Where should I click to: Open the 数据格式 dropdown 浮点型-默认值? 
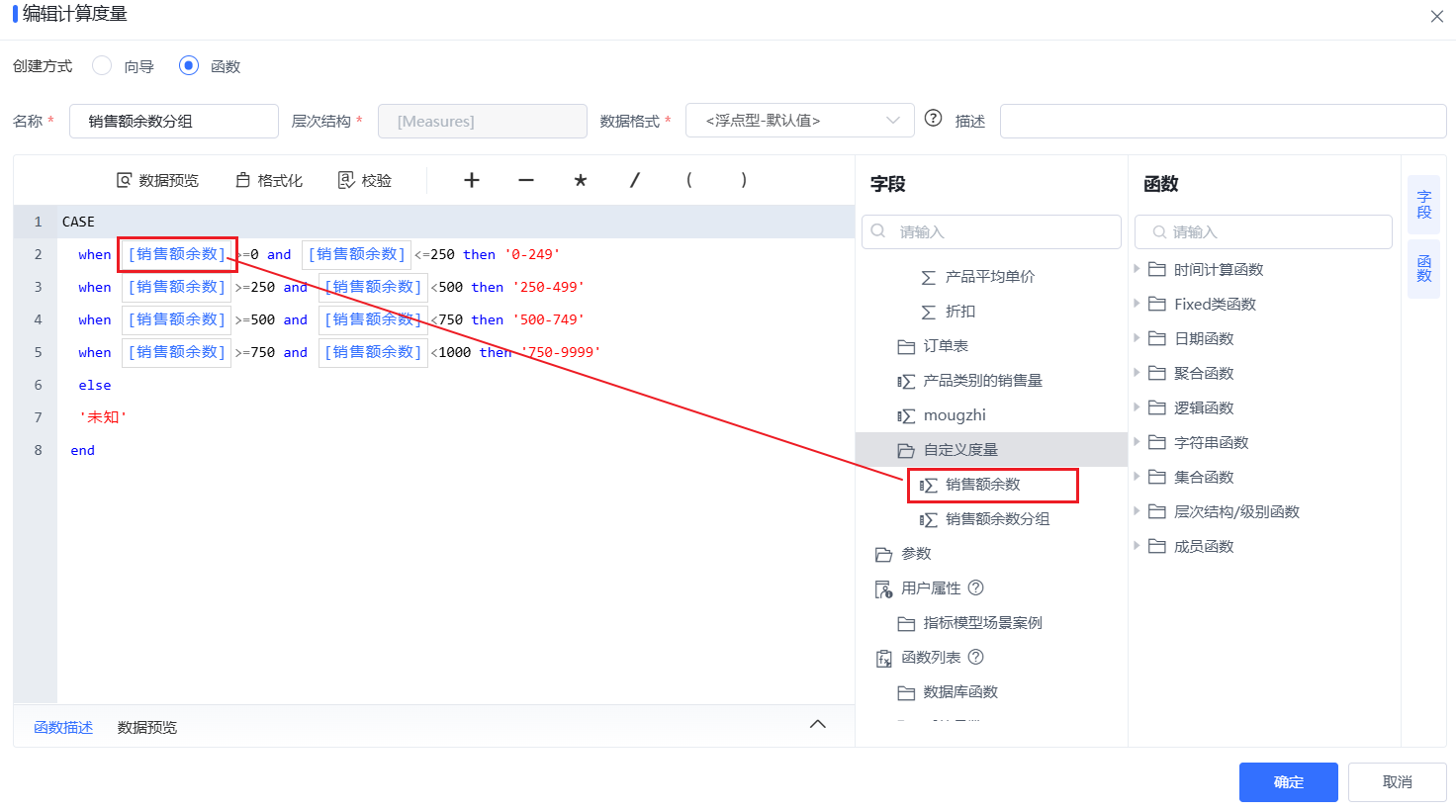(799, 121)
